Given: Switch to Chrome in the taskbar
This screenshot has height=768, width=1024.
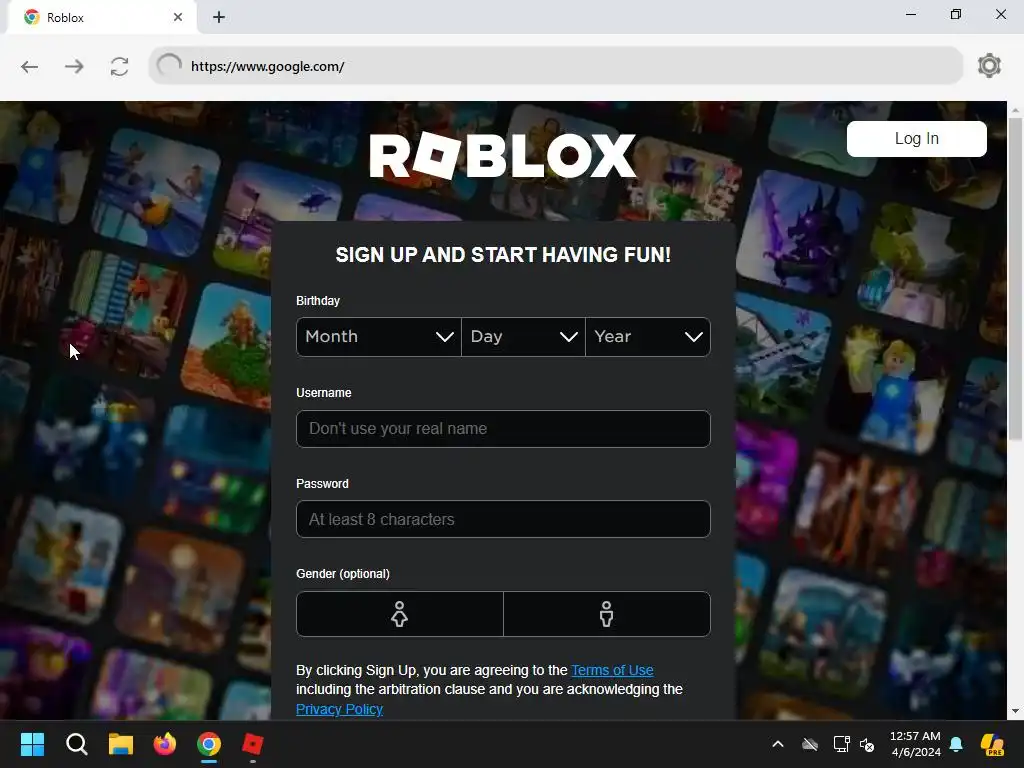Looking at the screenshot, I should click(x=209, y=744).
